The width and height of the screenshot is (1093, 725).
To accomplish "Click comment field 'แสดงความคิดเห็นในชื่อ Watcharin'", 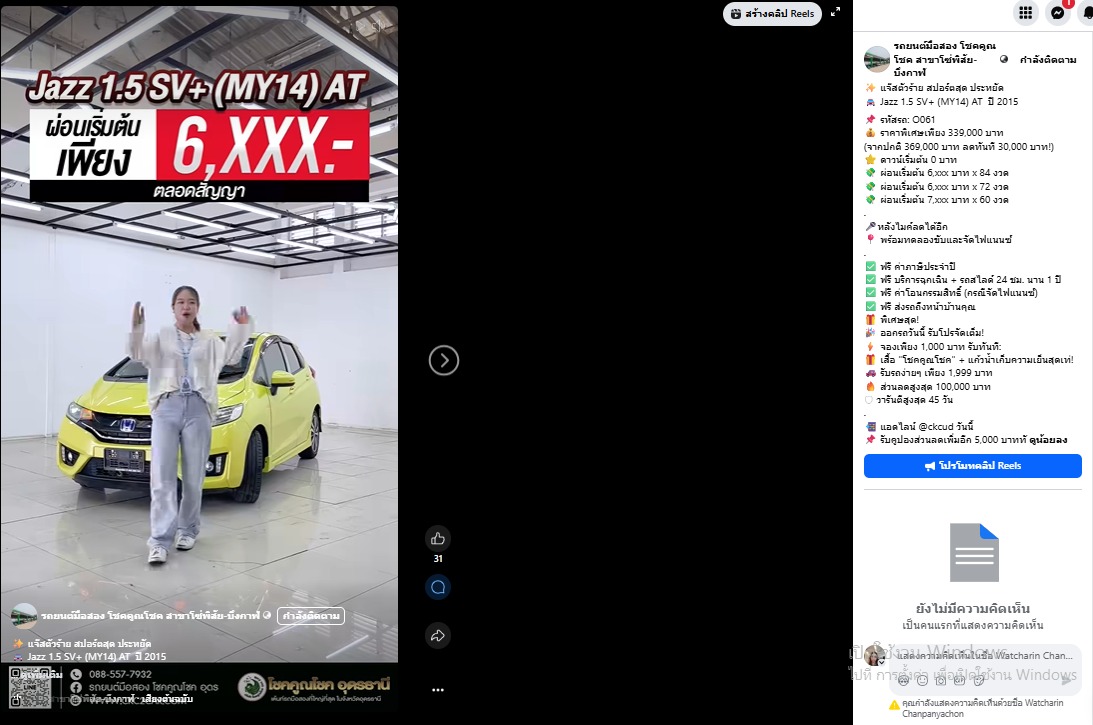I will click(984, 655).
